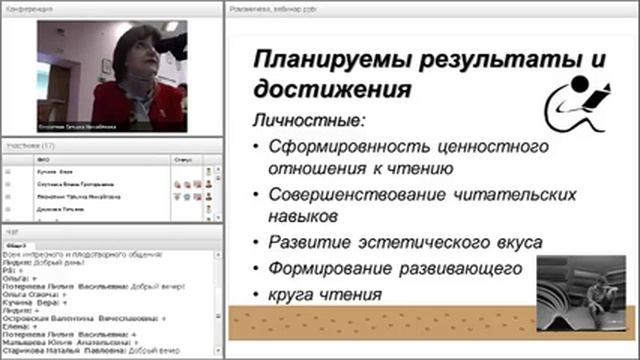Click bullet 'Совершенствование читательских навыков'
The height and width of the screenshot is (360, 640).
pyautogui.click(x=422, y=205)
